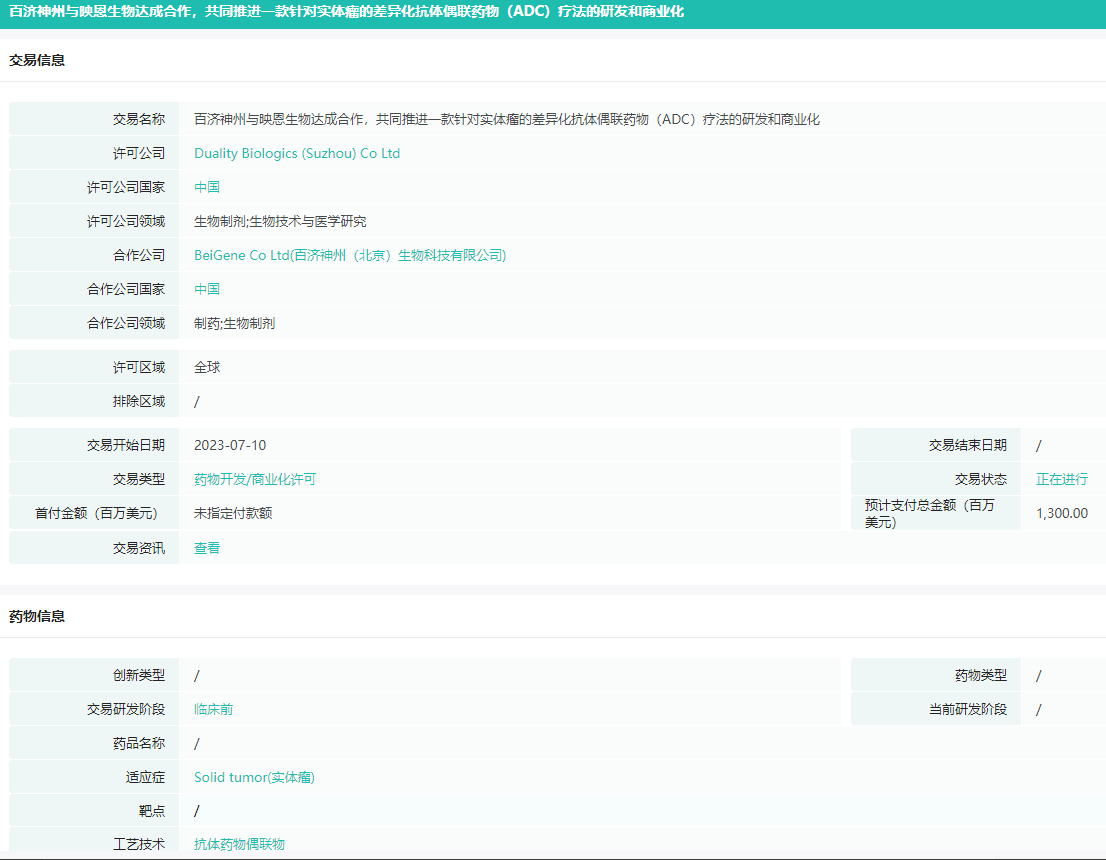Click the 临床前 development stage link
1106x860 pixels.
(213, 709)
